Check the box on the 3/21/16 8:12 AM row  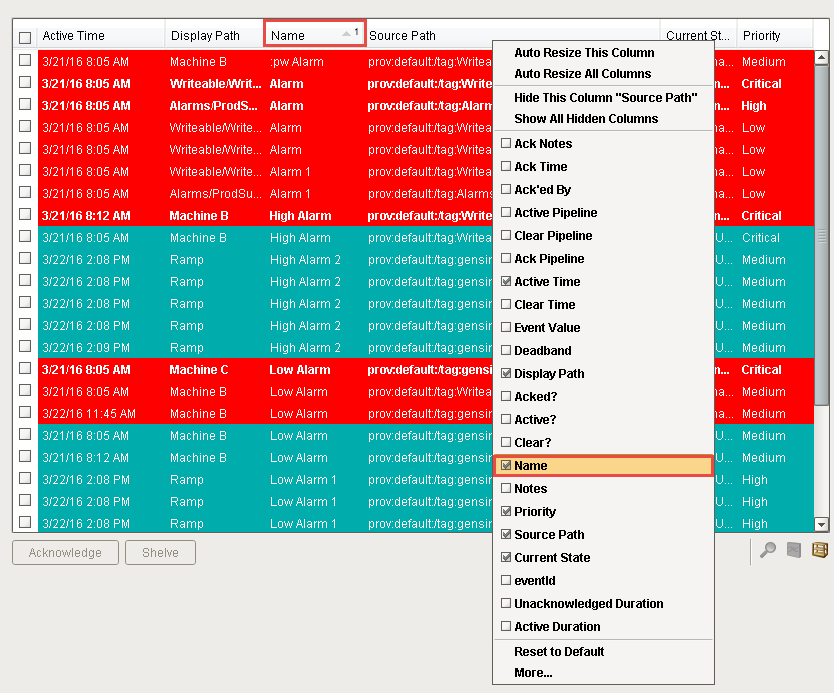pyautogui.click(x=24, y=214)
